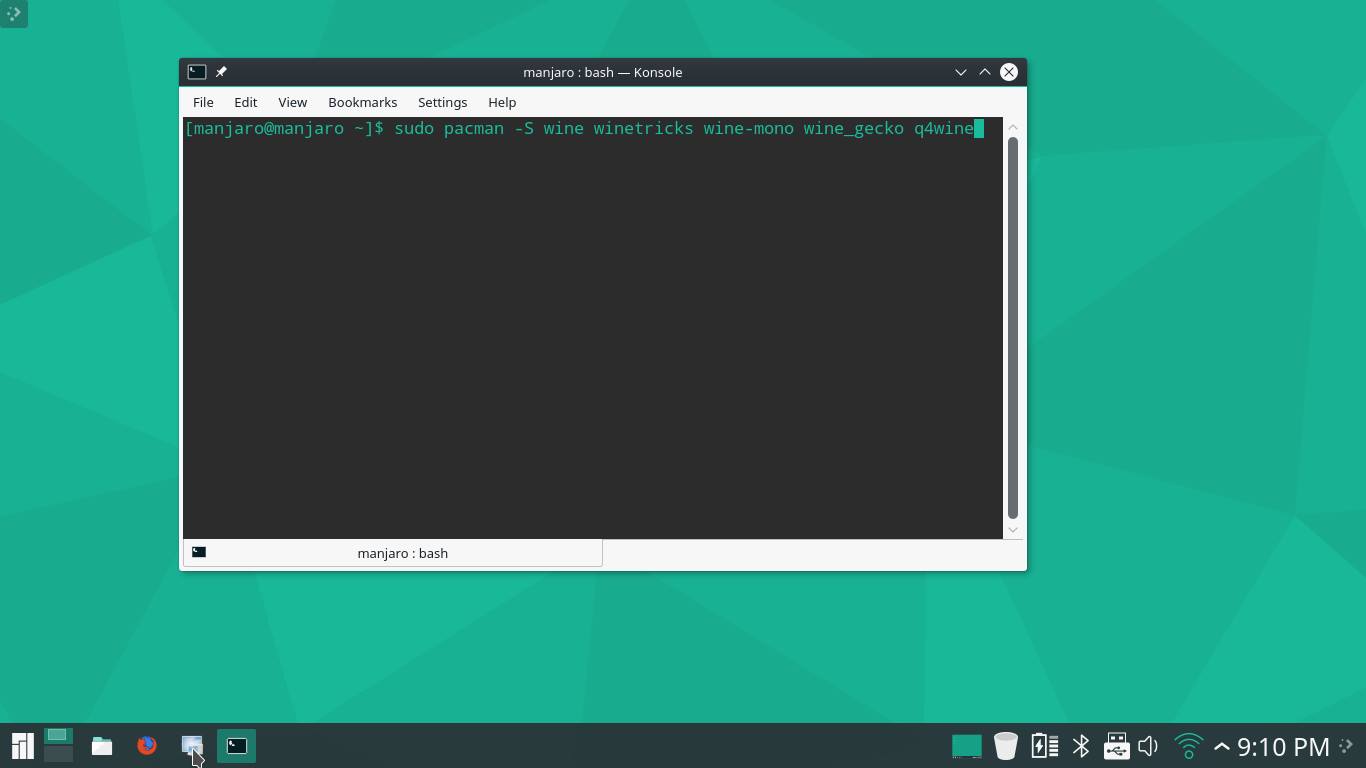Toggle the pin icon in Konsole title bar
The image size is (1366, 768).
click(221, 71)
